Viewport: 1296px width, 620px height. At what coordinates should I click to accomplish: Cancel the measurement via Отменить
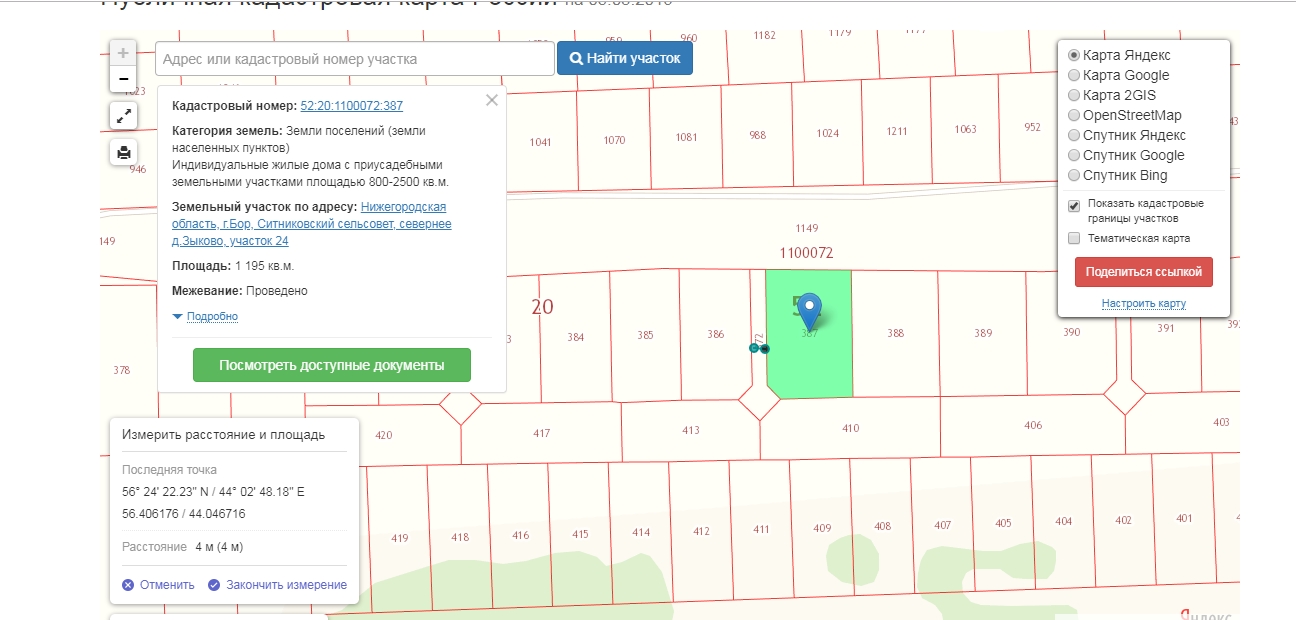[x=158, y=585]
